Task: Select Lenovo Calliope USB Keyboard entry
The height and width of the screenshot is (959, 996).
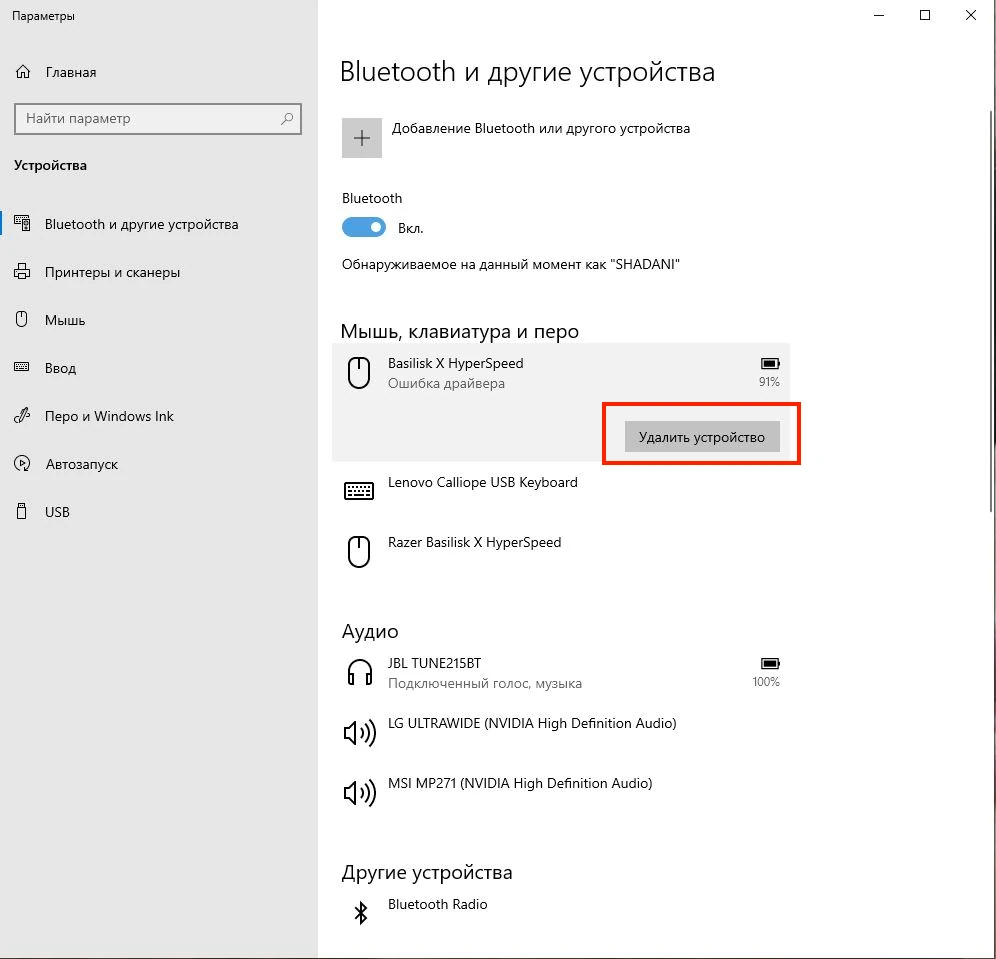Action: click(483, 482)
